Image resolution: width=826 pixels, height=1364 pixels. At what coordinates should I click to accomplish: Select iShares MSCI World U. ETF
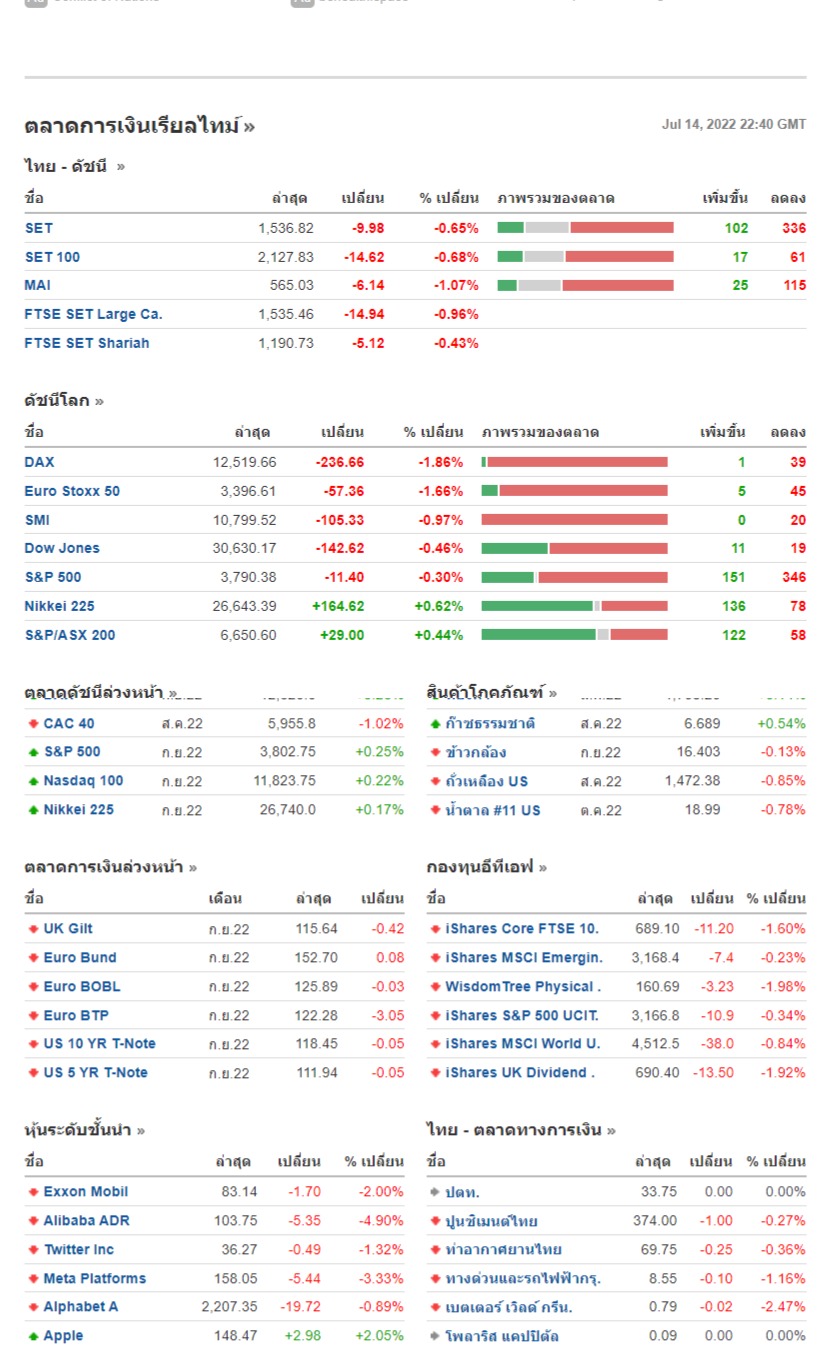523,1043
